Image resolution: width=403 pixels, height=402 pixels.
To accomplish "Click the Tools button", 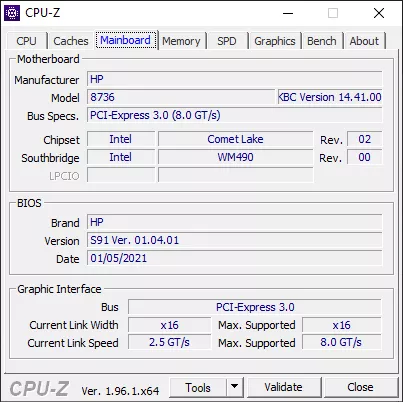I will 198,387.
